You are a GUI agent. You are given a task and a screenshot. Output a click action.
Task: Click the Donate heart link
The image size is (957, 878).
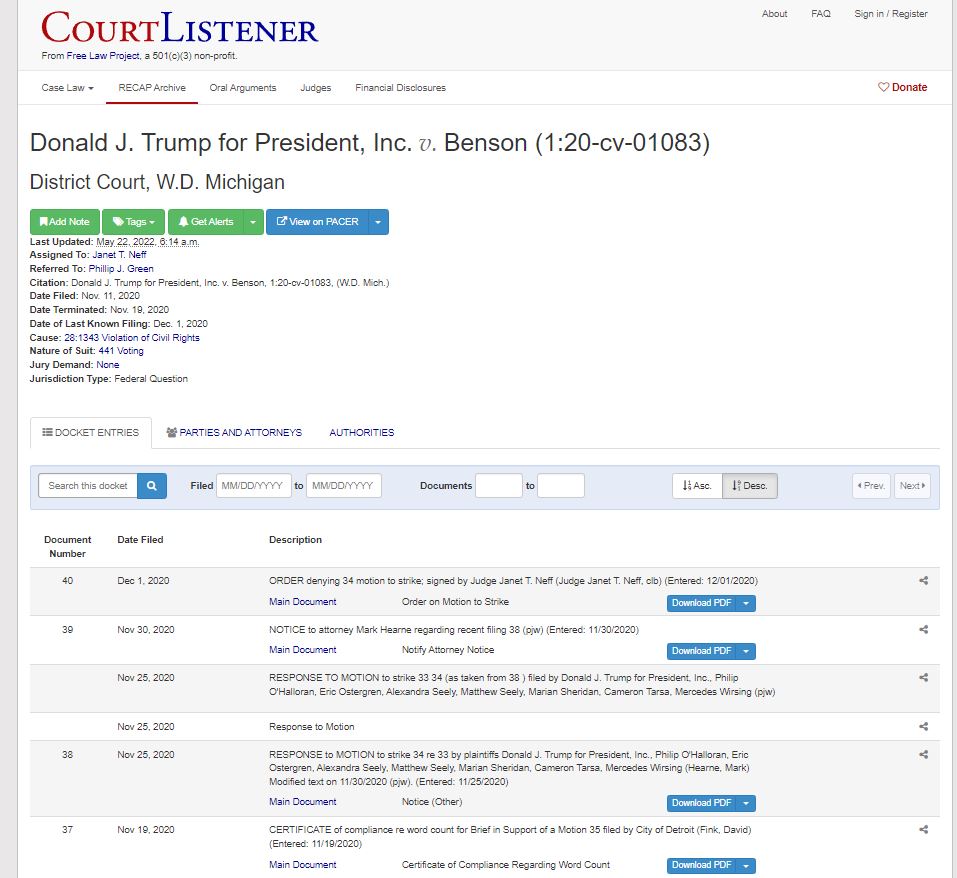[x=902, y=87]
